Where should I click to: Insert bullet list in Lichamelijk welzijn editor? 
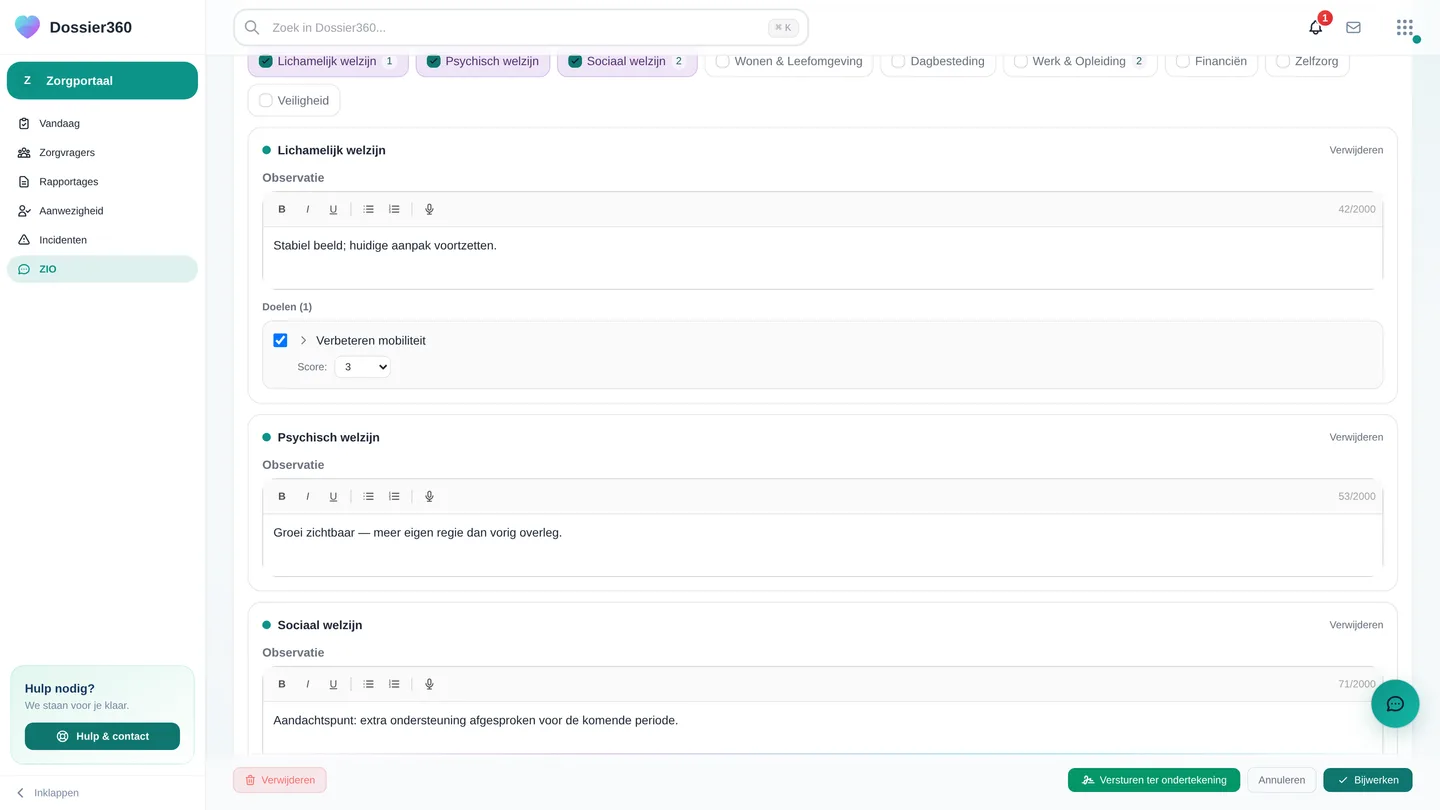click(x=369, y=209)
